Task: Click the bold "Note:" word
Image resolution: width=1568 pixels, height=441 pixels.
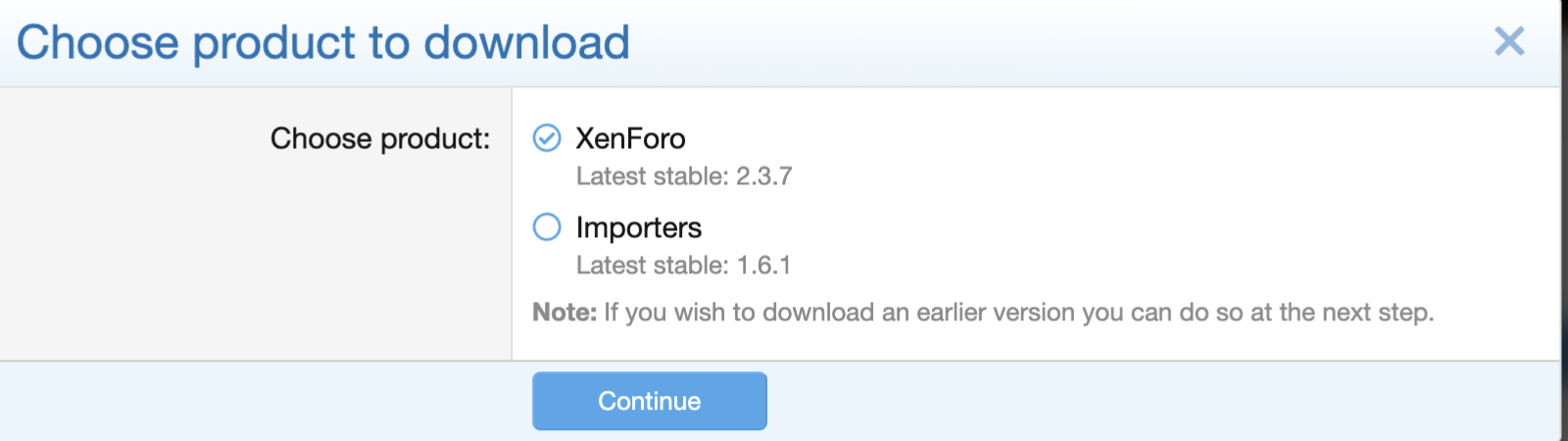Action: point(564,313)
